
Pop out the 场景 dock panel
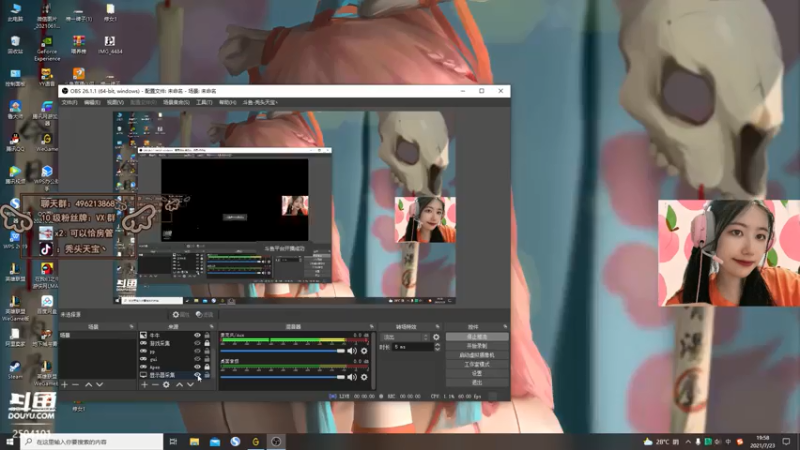pyautogui.click(x=131, y=327)
